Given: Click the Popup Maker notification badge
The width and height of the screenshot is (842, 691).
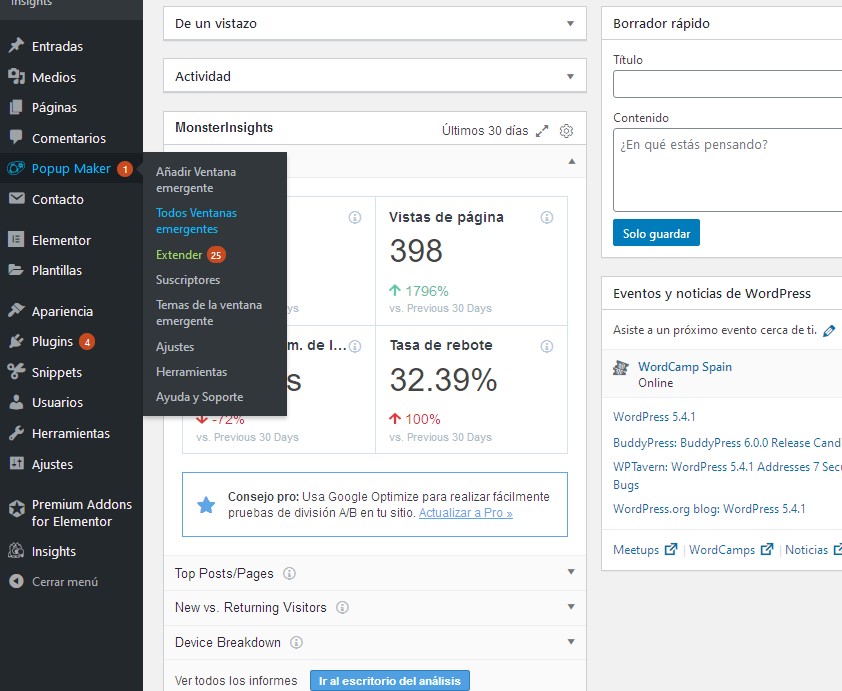Looking at the screenshot, I should point(125,169).
